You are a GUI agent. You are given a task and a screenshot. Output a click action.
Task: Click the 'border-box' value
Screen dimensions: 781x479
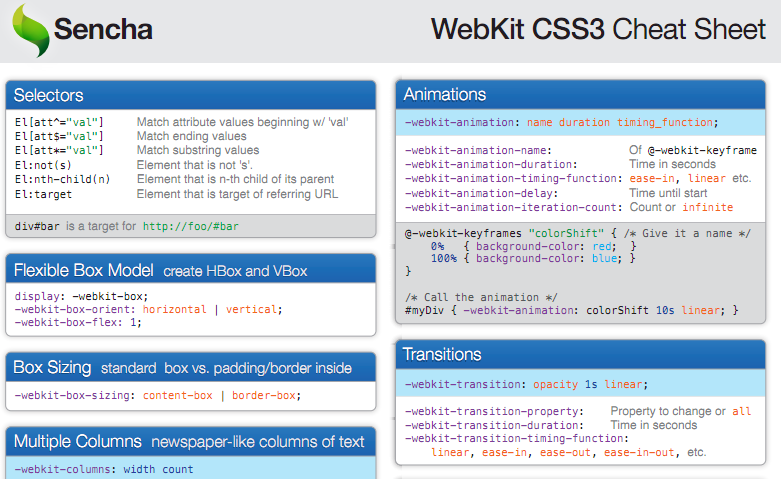coord(264,395)
